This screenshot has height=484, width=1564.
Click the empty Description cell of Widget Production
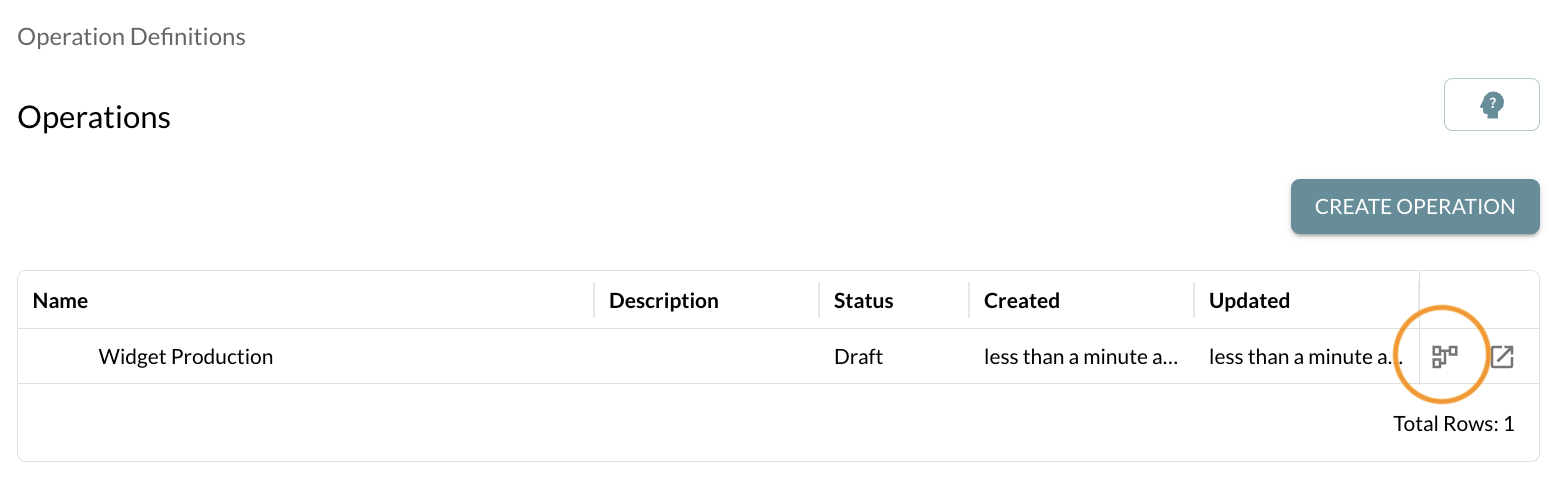click(706, 357)
